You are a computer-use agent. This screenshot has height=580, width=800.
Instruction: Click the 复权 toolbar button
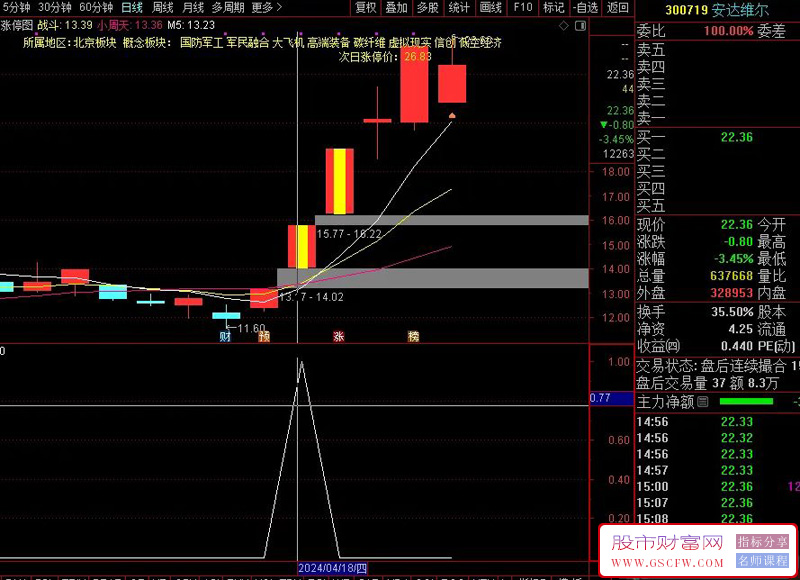(x=365, y=7)
